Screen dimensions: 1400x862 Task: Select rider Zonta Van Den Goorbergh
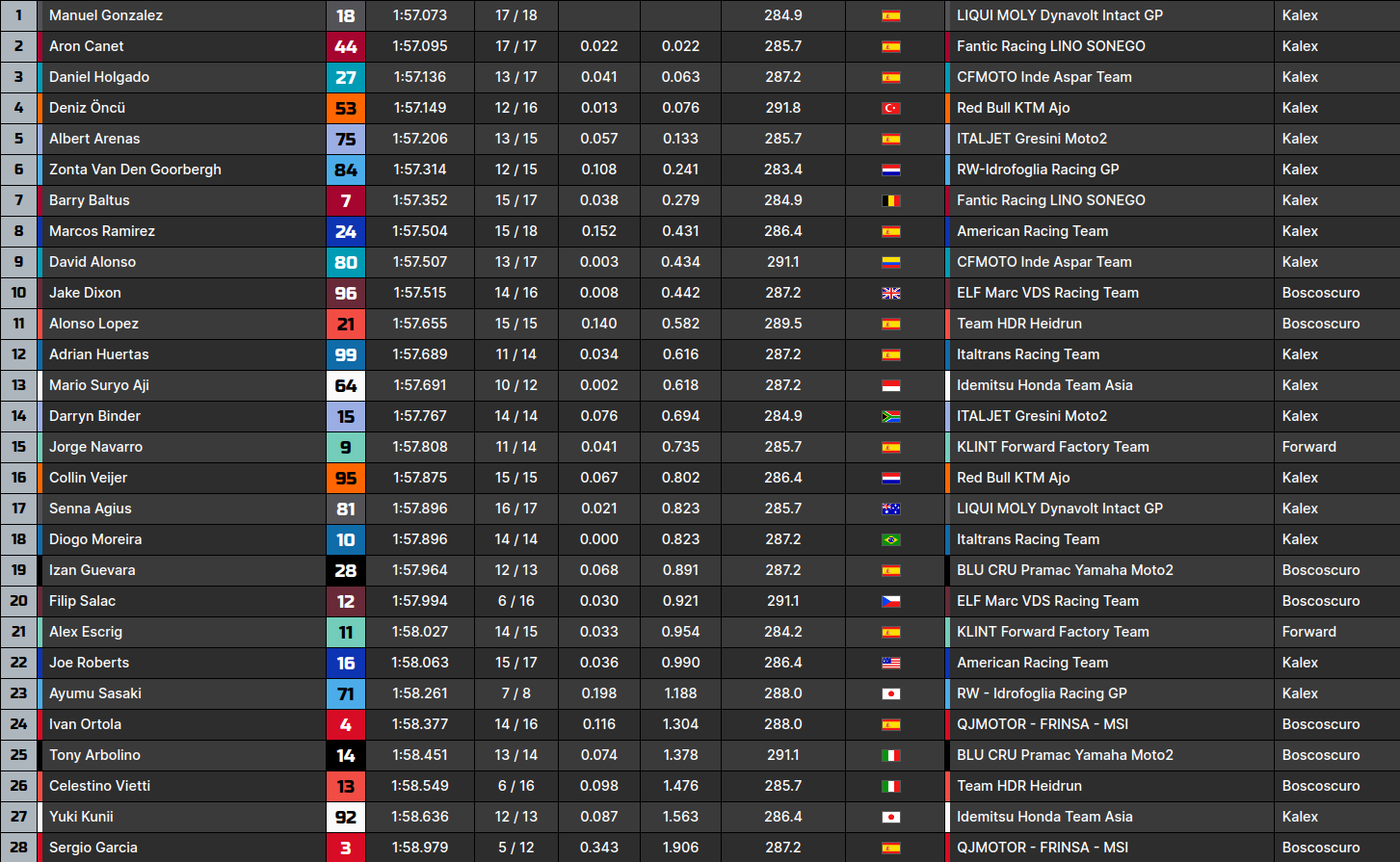pyautogui.click(x=135, y=170)
